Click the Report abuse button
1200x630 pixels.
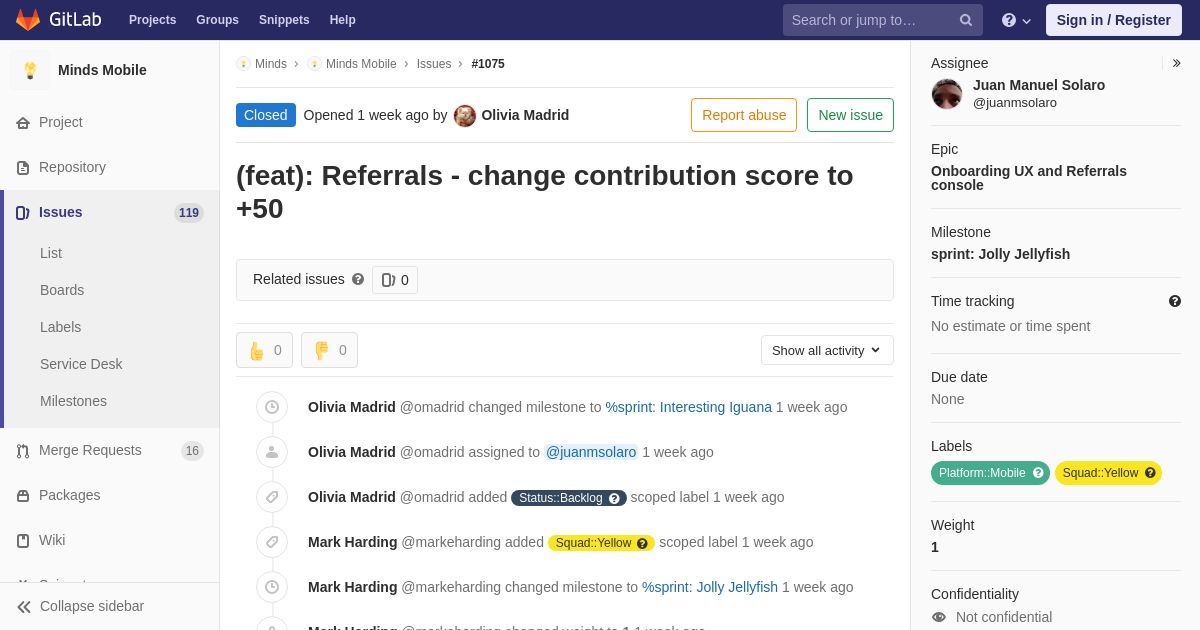pyautogui.click(x=744, y=115)
